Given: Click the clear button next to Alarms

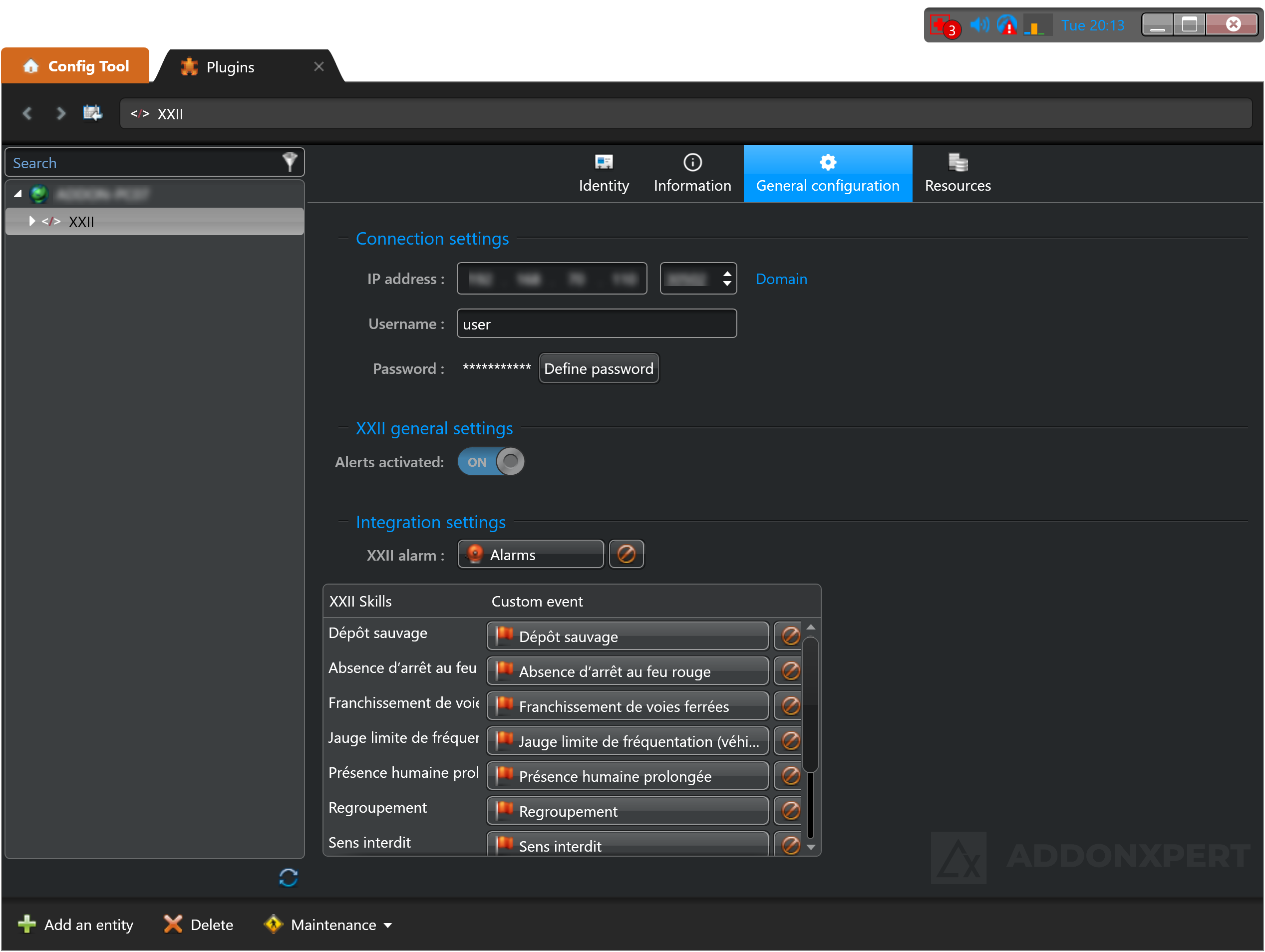Looking at the screenshot, I should [x=626, y=555].
